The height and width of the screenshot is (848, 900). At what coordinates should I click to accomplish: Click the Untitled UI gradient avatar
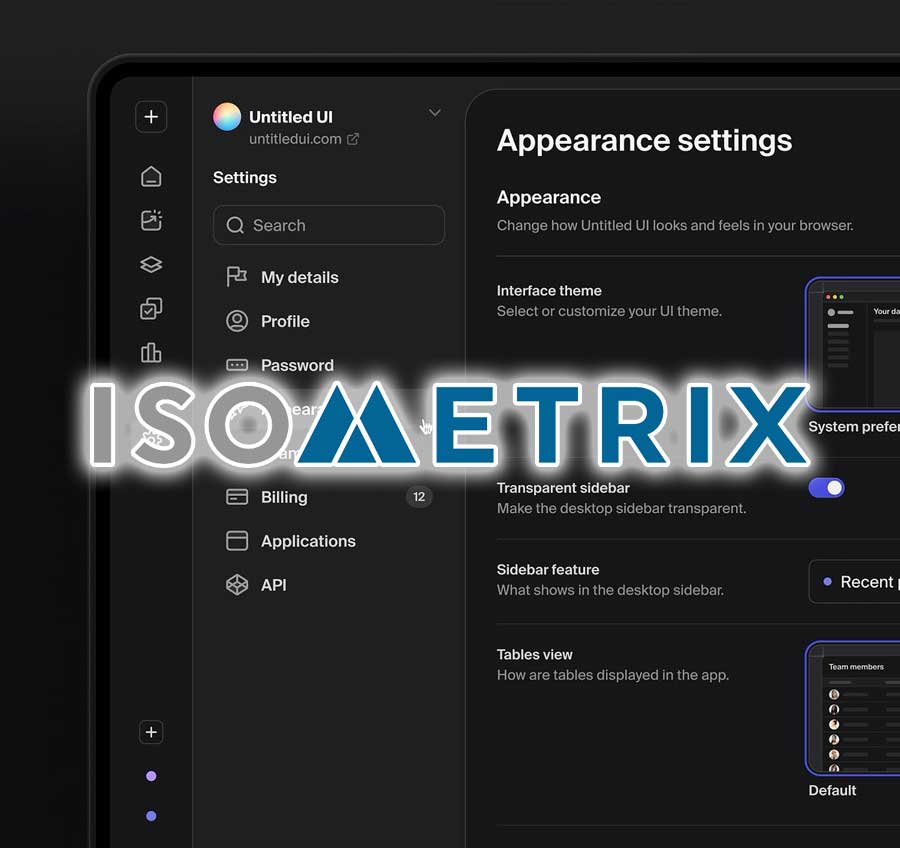(227, 117)
